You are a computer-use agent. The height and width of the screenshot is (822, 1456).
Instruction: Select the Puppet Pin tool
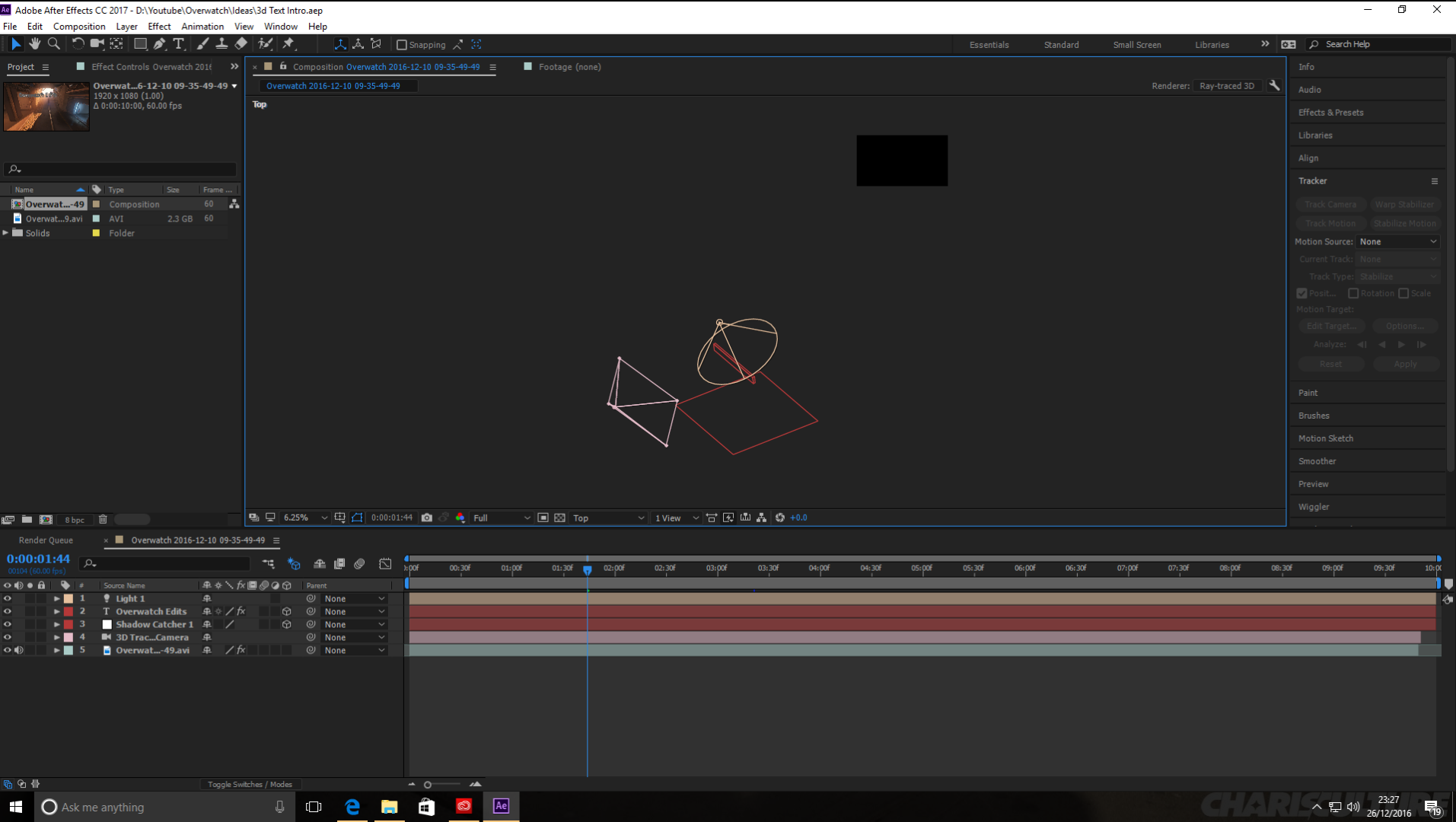(288, 44)
